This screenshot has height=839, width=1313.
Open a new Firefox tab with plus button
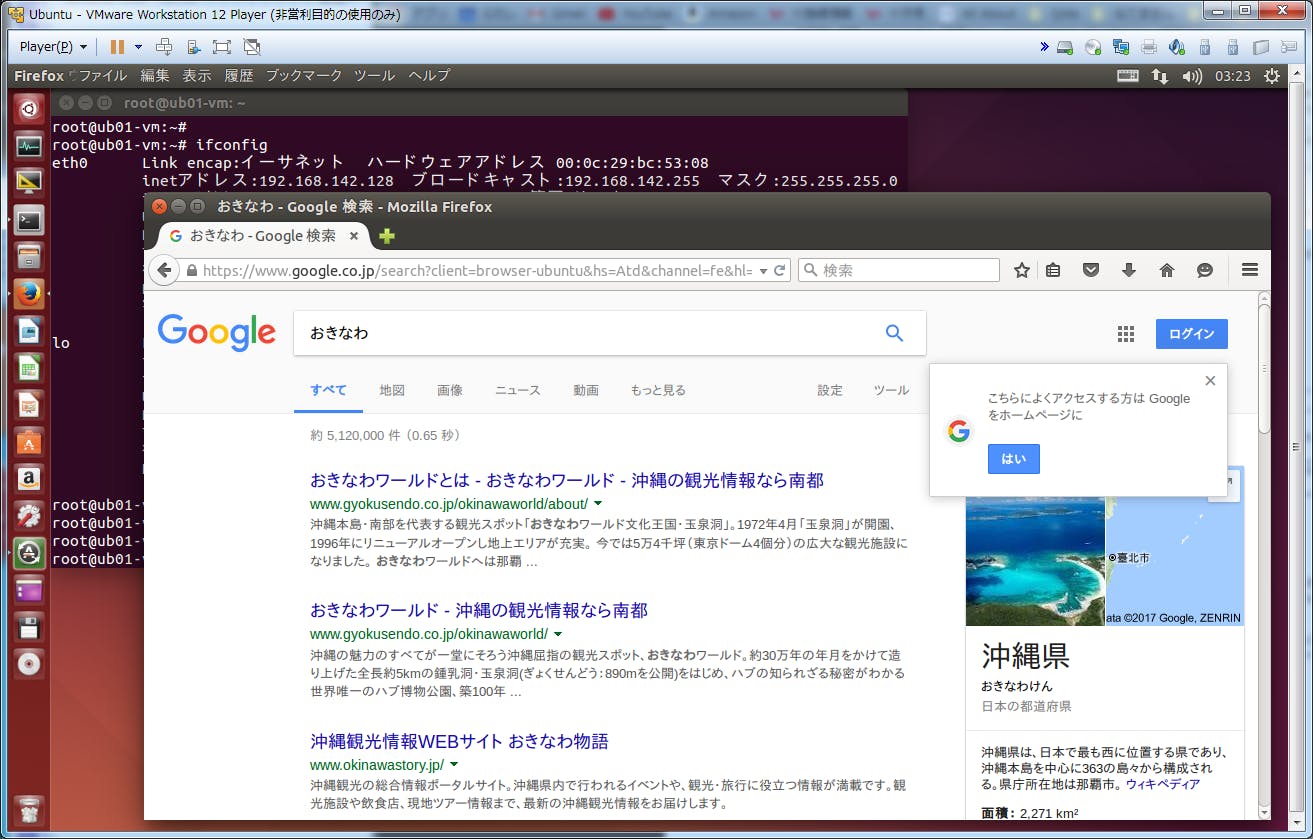click(387, 236)
